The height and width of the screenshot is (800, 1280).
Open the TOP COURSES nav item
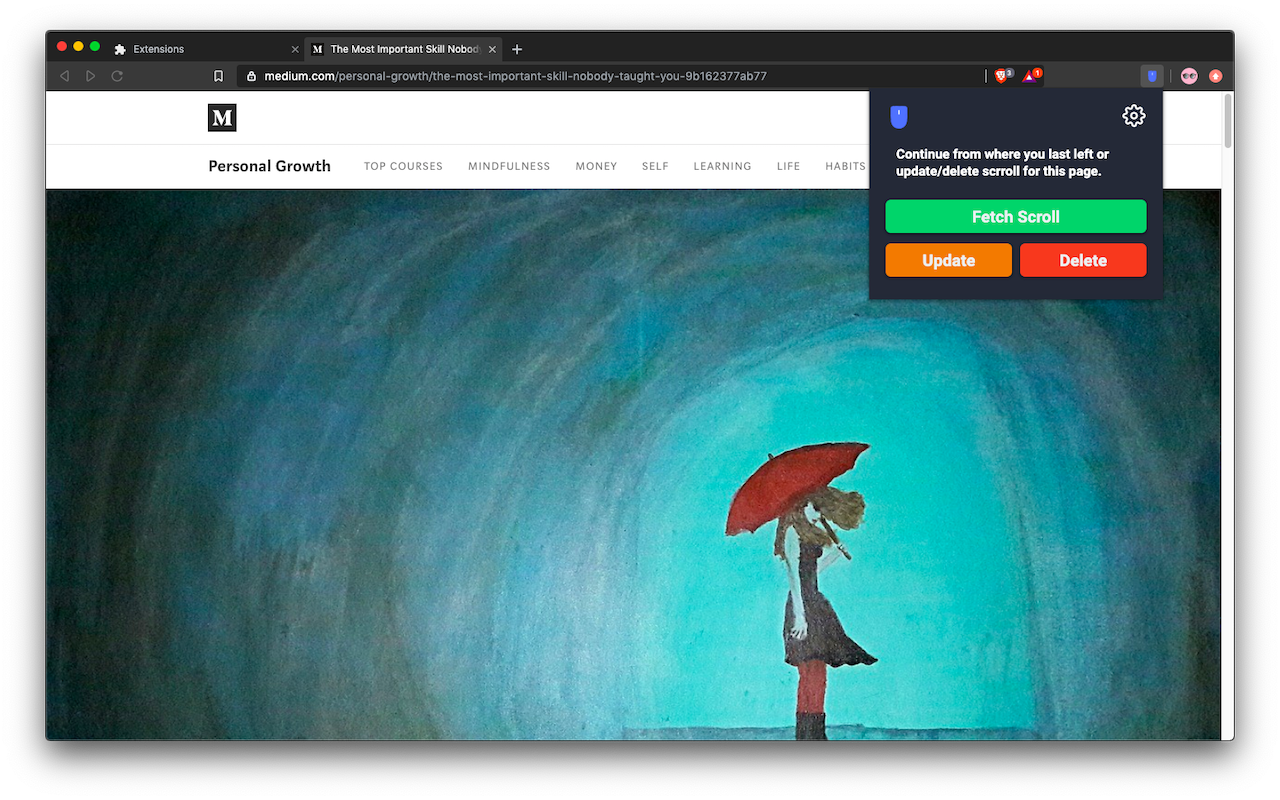click(403, 166)
